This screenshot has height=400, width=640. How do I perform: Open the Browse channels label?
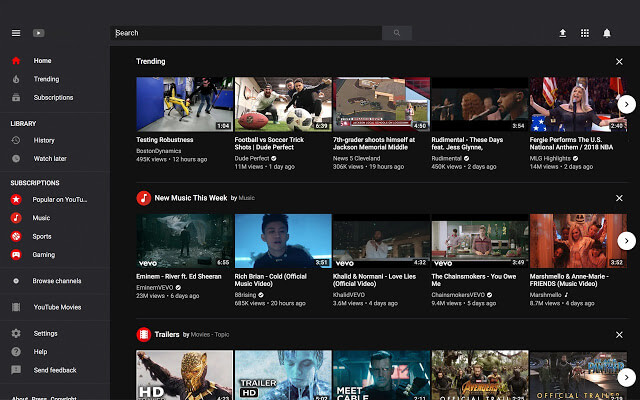(x=57, y=281)
